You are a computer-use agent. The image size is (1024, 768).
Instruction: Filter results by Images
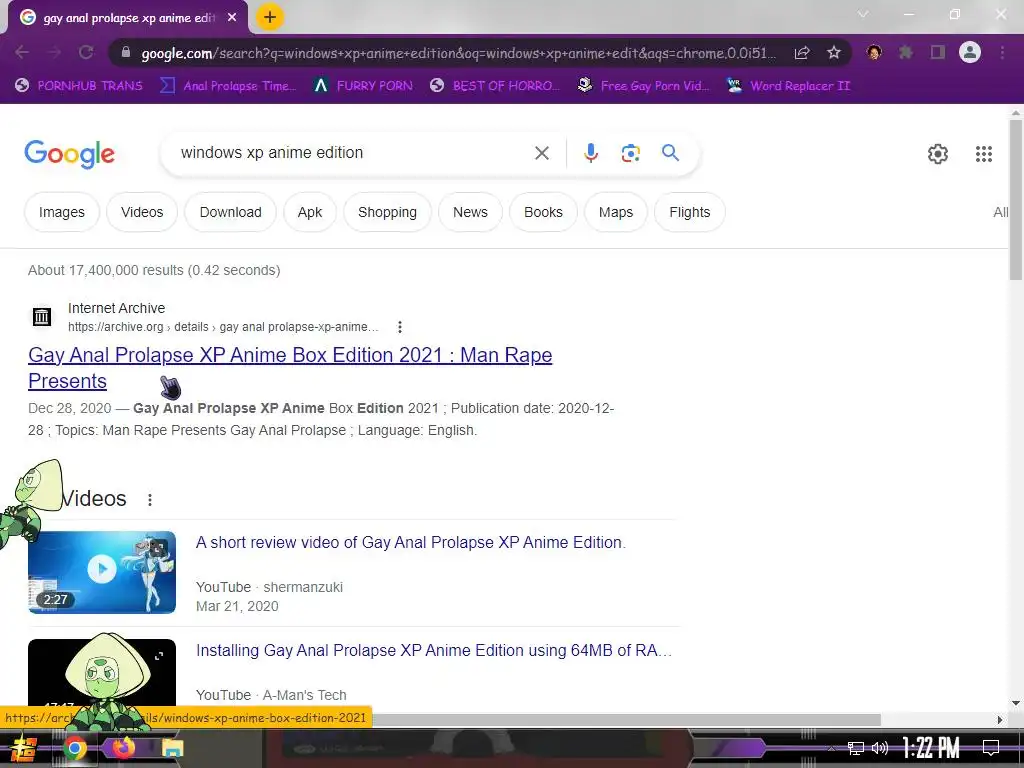click(61, 212)
